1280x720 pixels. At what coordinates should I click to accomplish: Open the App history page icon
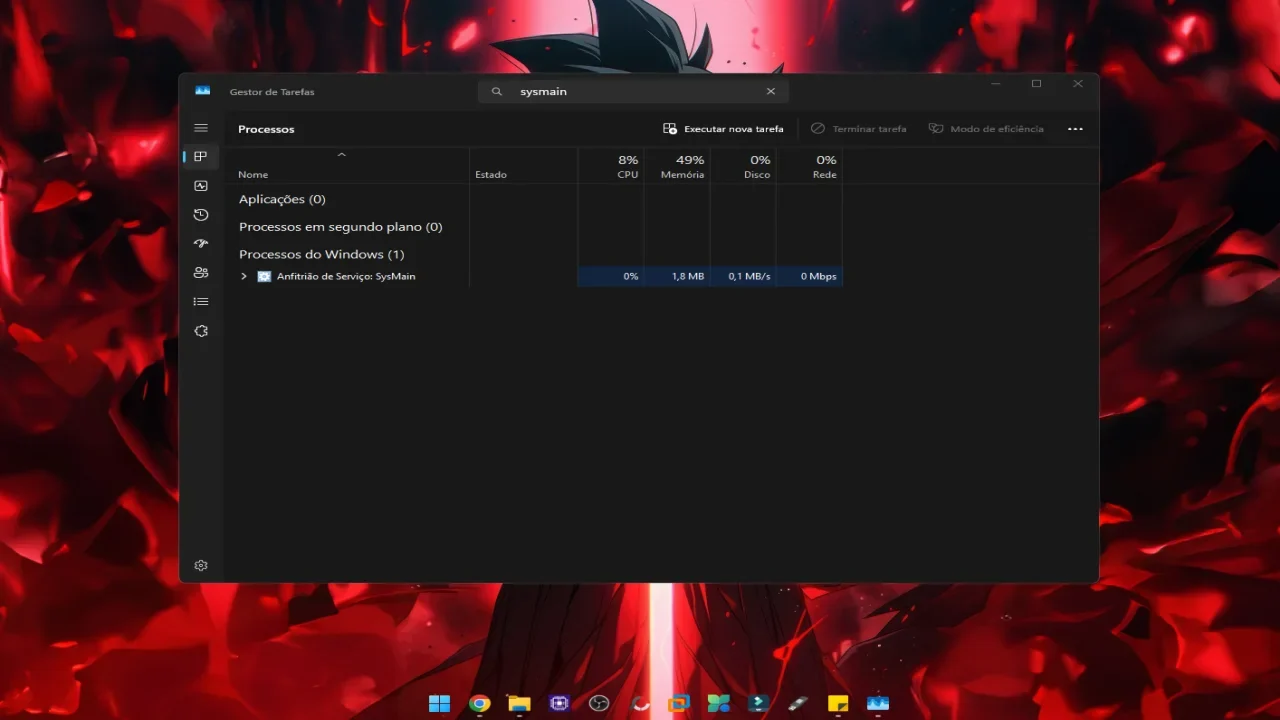tap(201, 215)
